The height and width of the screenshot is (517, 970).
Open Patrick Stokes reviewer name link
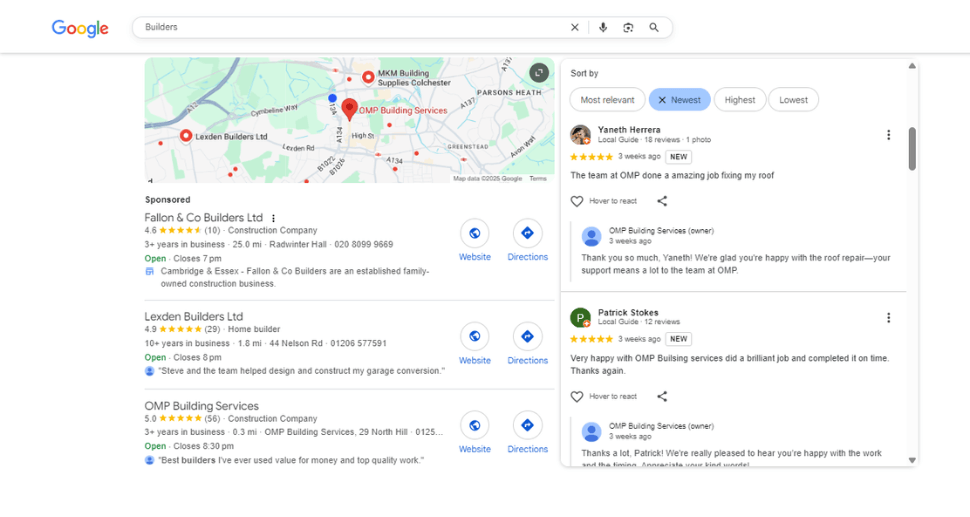pos(628,313)
